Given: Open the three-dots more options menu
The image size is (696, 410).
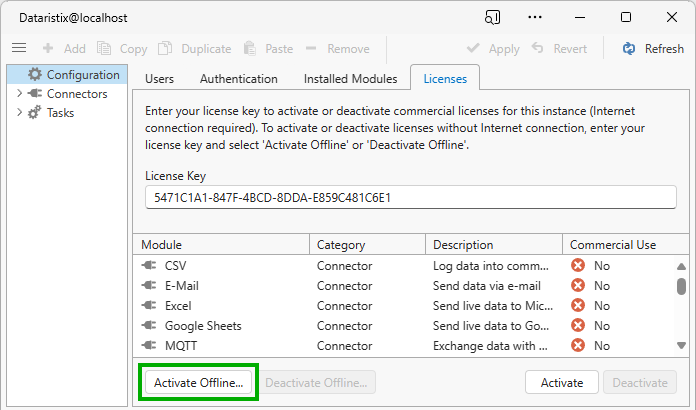Looking at the screenshot, I should [535, 17].
